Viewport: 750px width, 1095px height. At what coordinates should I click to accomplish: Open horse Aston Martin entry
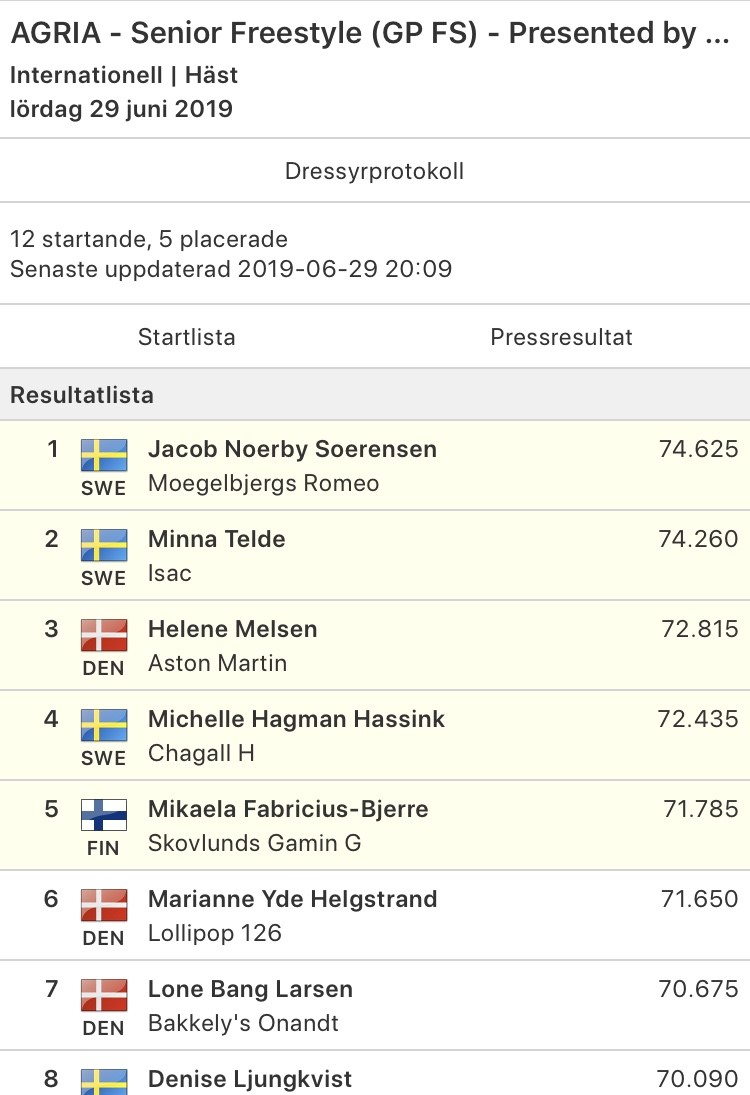tap(217, 663)
